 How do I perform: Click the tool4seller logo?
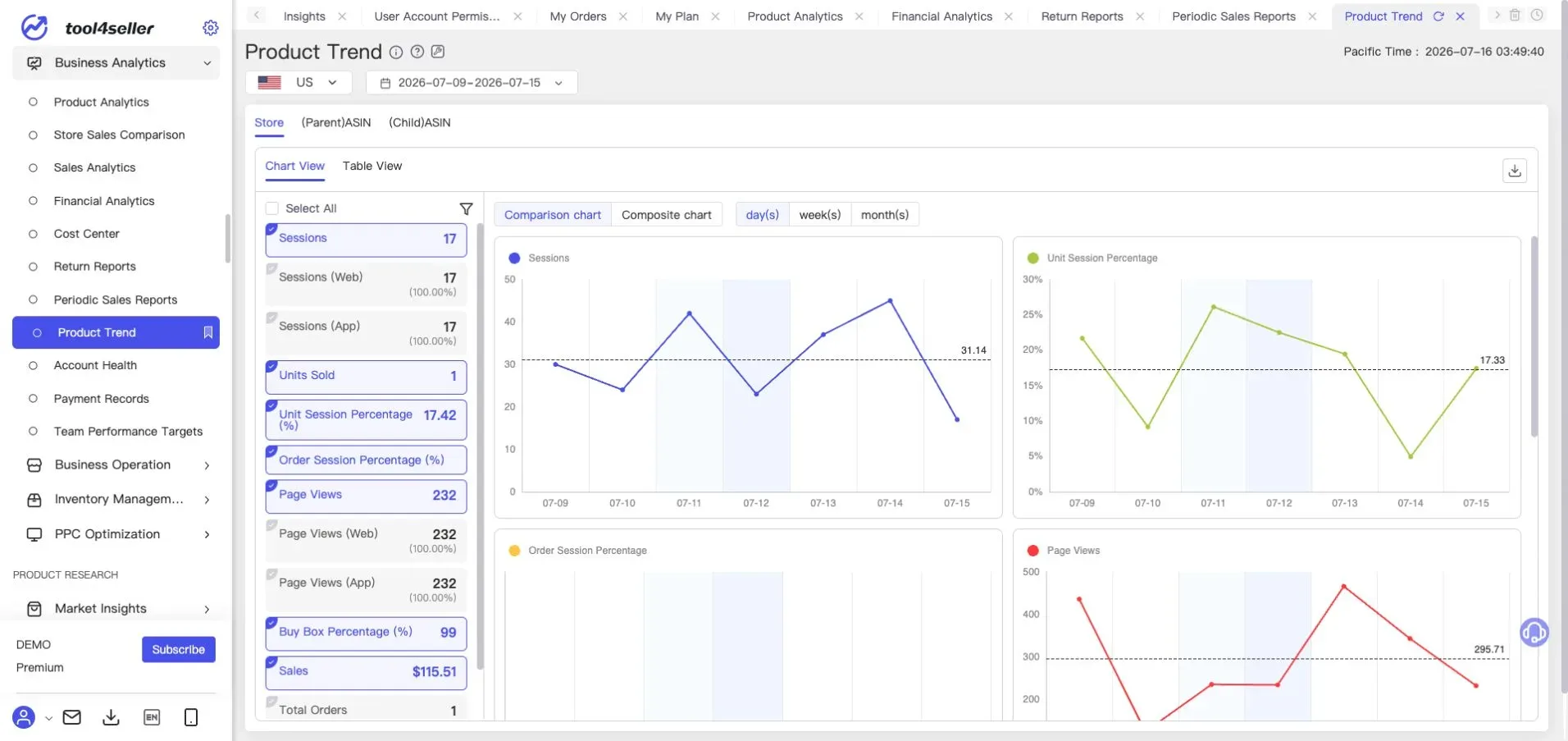pos(86,28)
